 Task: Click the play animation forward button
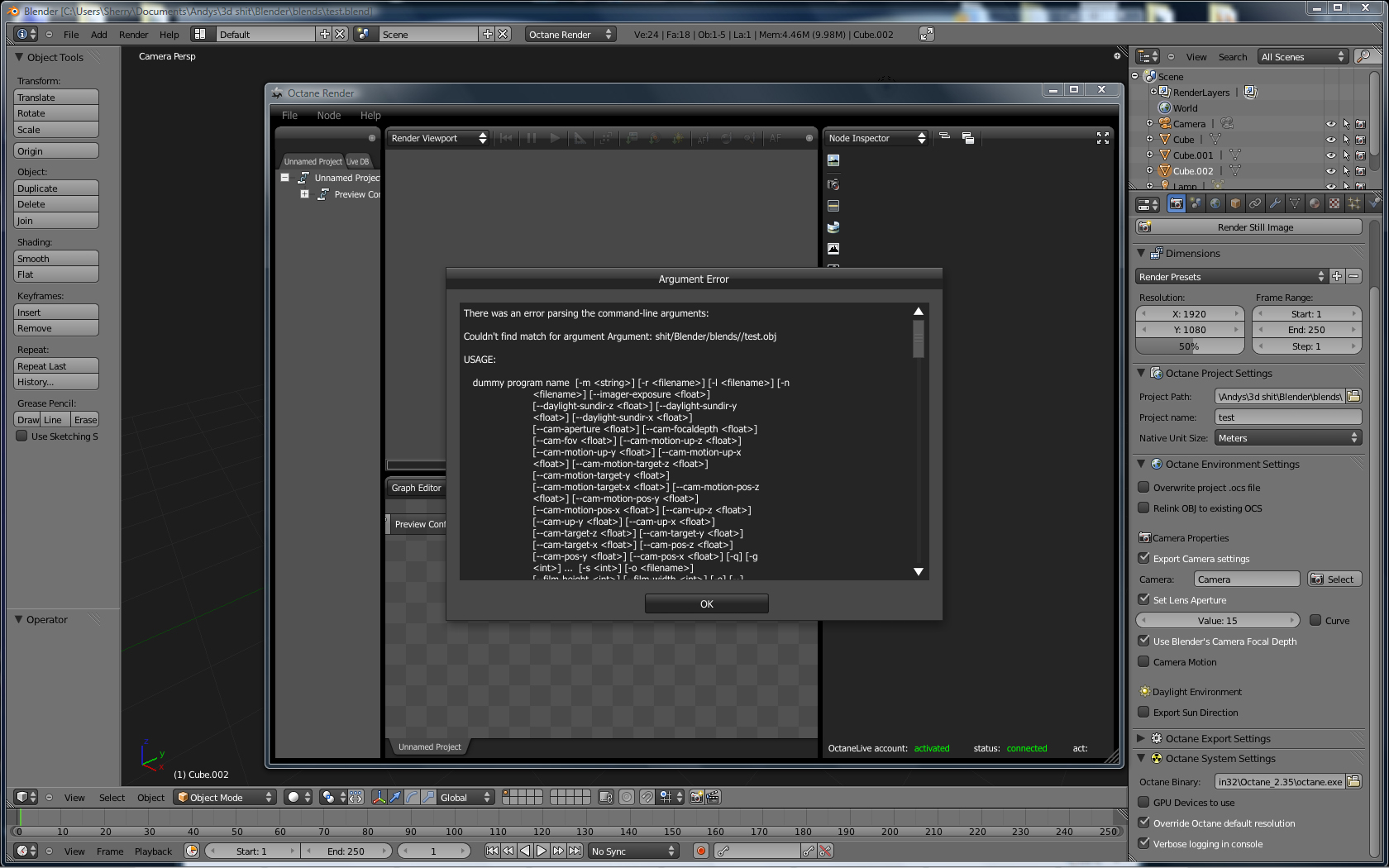[542, 851]
